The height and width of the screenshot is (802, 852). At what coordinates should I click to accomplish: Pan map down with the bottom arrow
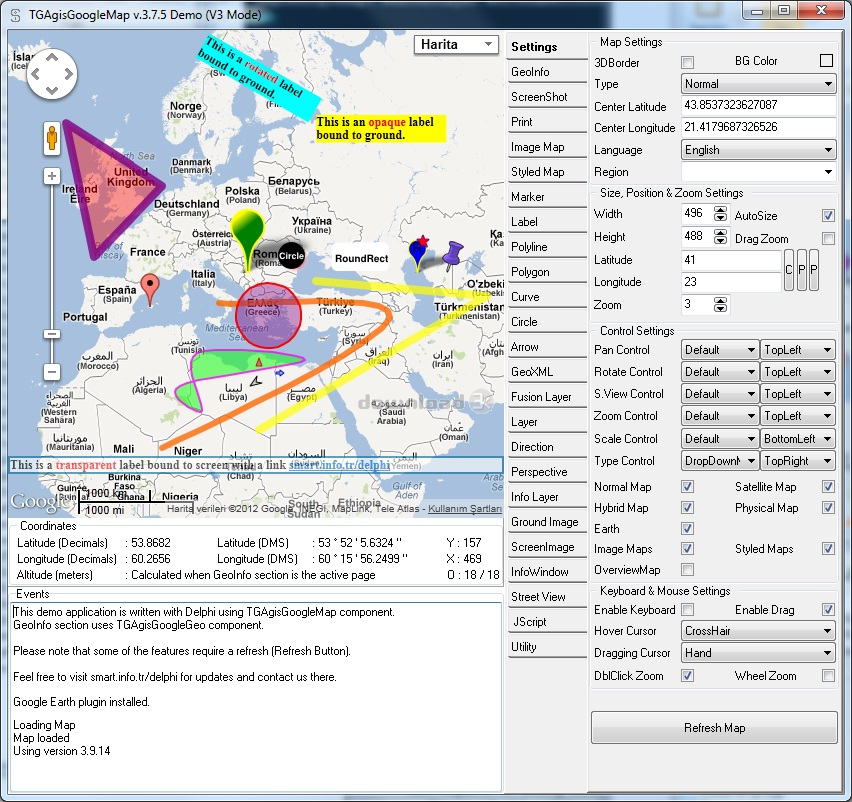(x=52, y=90)
